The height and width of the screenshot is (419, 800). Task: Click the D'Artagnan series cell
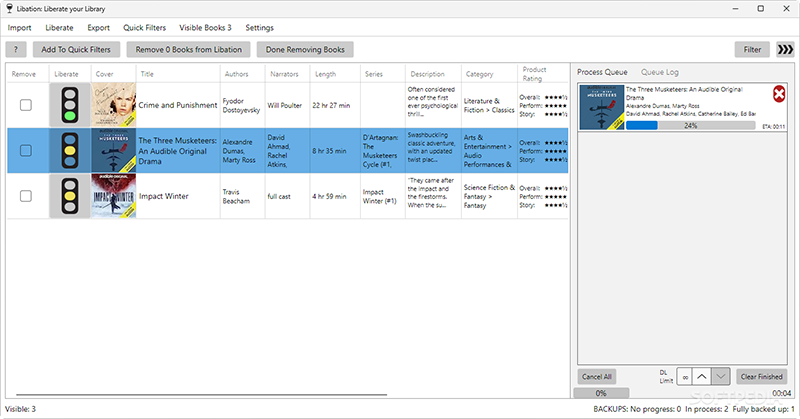tap(381, 151)
